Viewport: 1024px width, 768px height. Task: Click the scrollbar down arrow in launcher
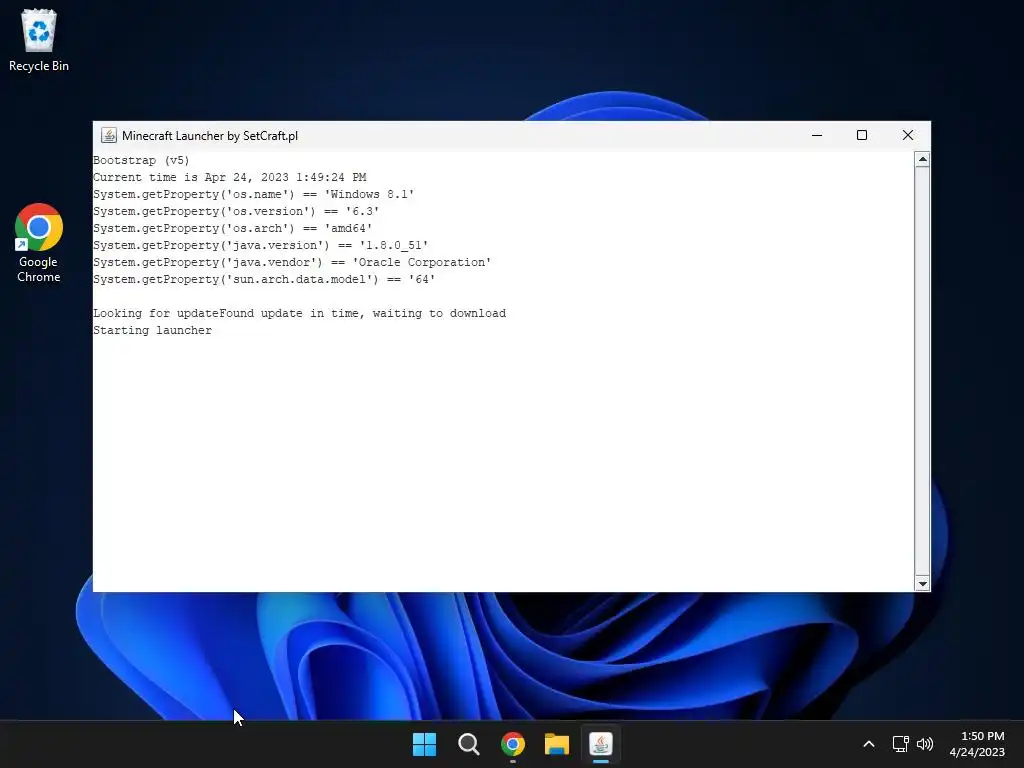[922, 584]
